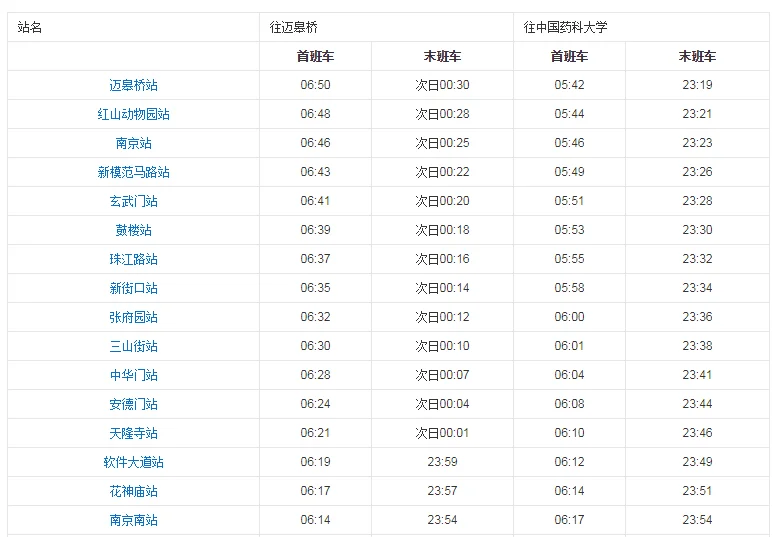The image size is (784, 537).
Task: Select 23:59 in the 软件大道站 row
Action: (x=442, y=462)
